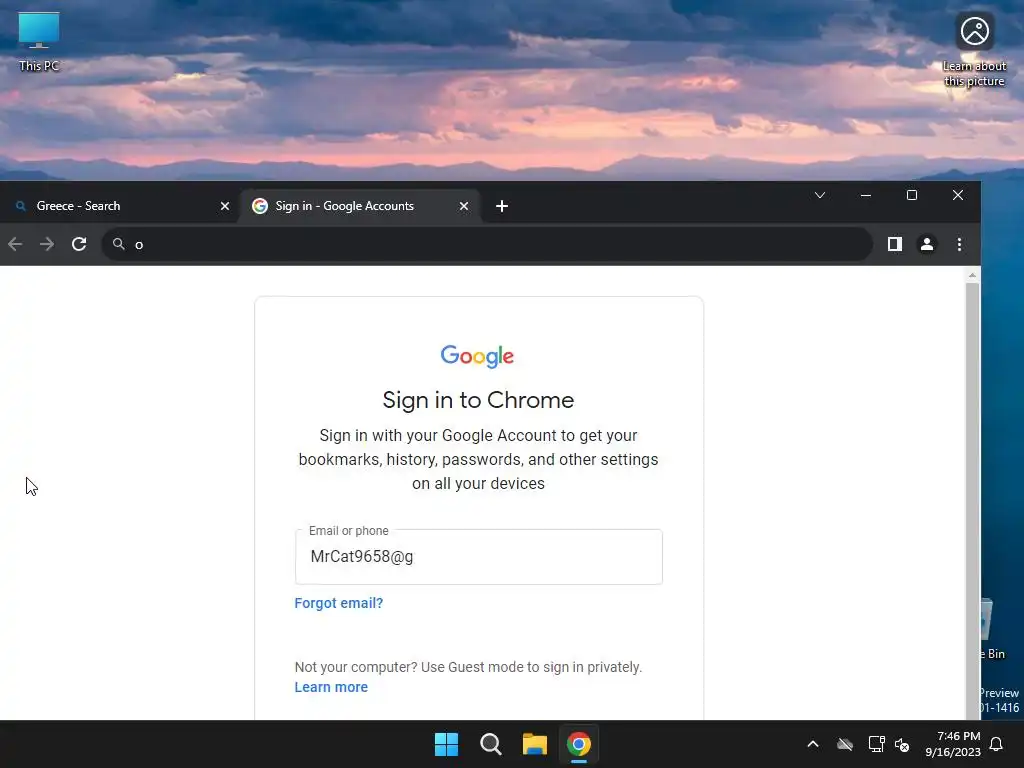Open Windows Search from the taskbar
This screenshot has height=768, width=1024.
tap(490, 744)
